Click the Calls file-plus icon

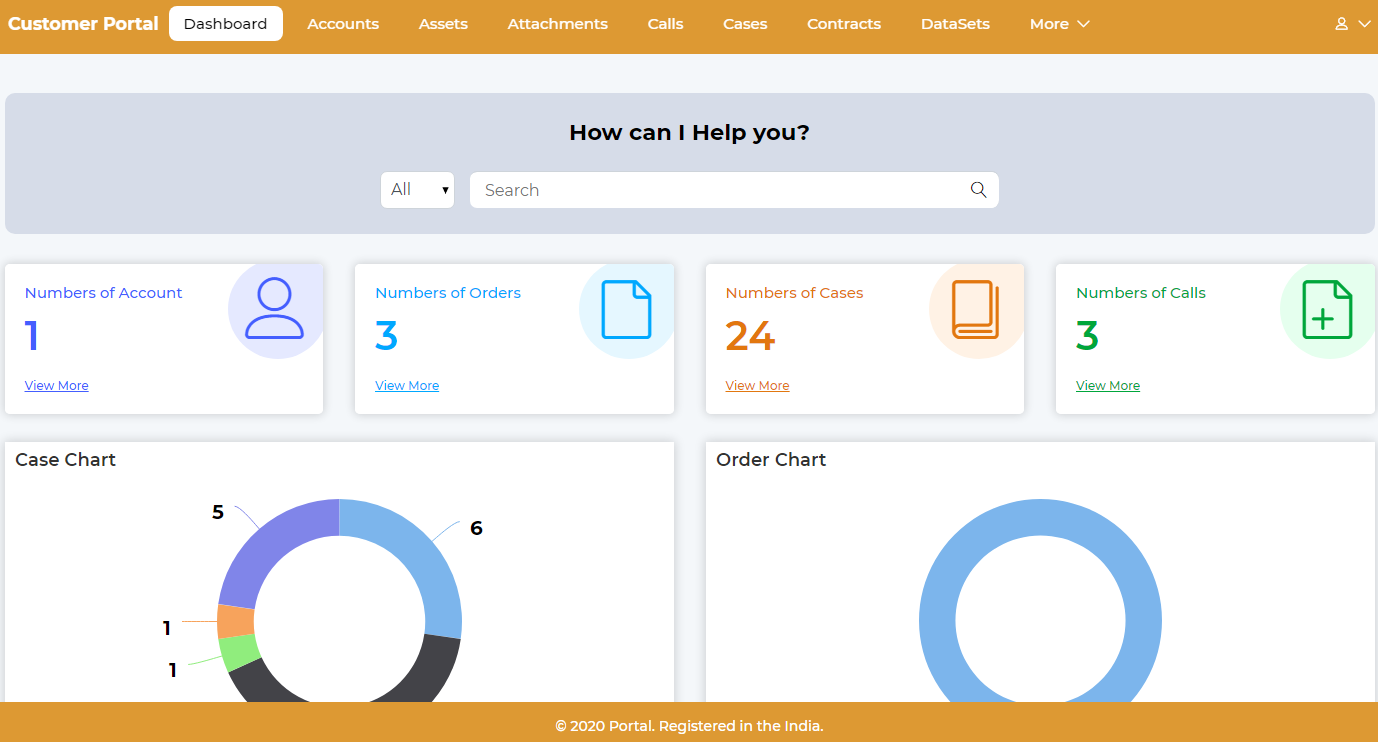click(x=1327, y=309)
